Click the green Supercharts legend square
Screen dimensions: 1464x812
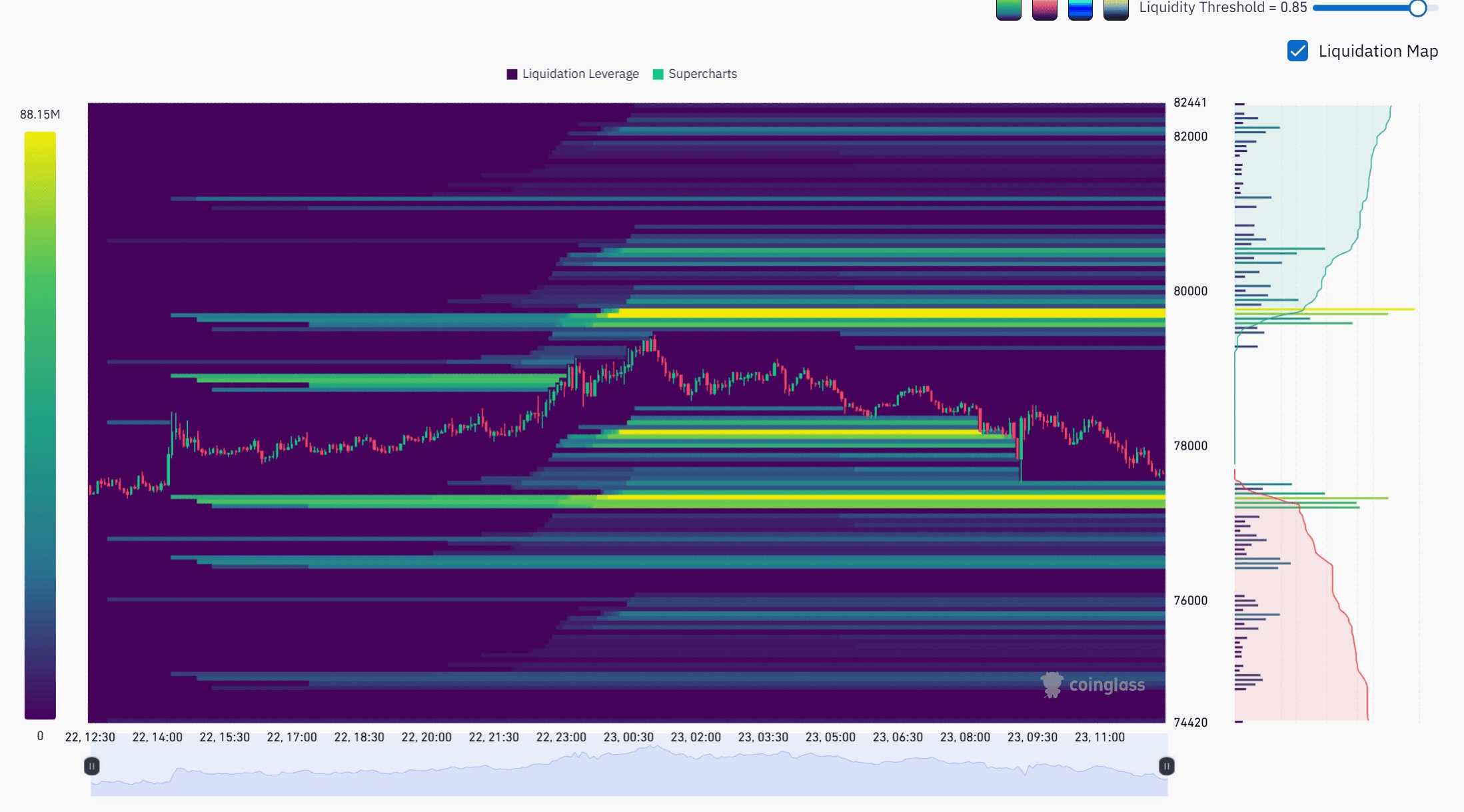pyautogui.click(x=658, y=74)
